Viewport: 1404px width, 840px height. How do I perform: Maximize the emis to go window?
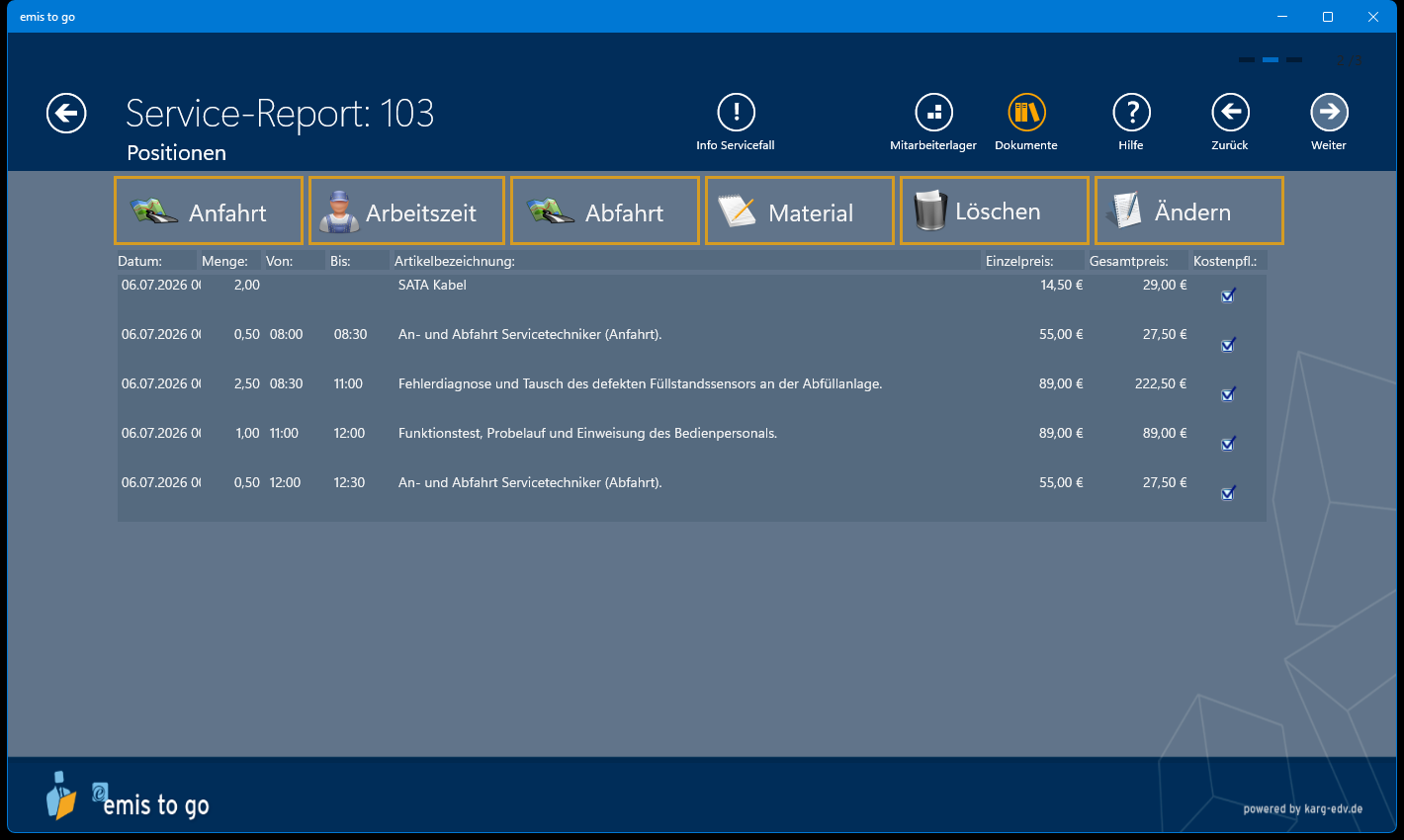pos(1328,17)
